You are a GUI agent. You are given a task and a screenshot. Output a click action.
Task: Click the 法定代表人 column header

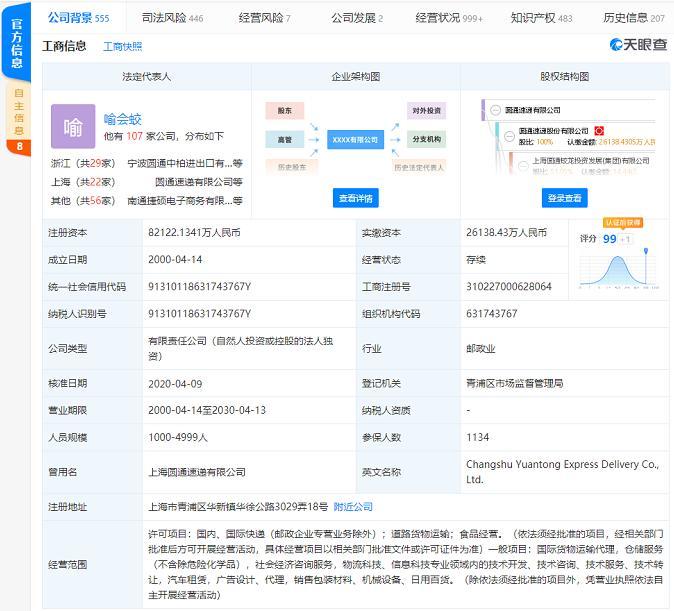pyautogui.click(x=147, y=77)
